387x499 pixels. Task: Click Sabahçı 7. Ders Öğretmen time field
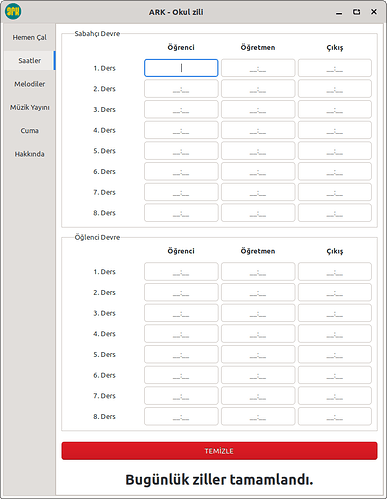[x=258, y=192]
